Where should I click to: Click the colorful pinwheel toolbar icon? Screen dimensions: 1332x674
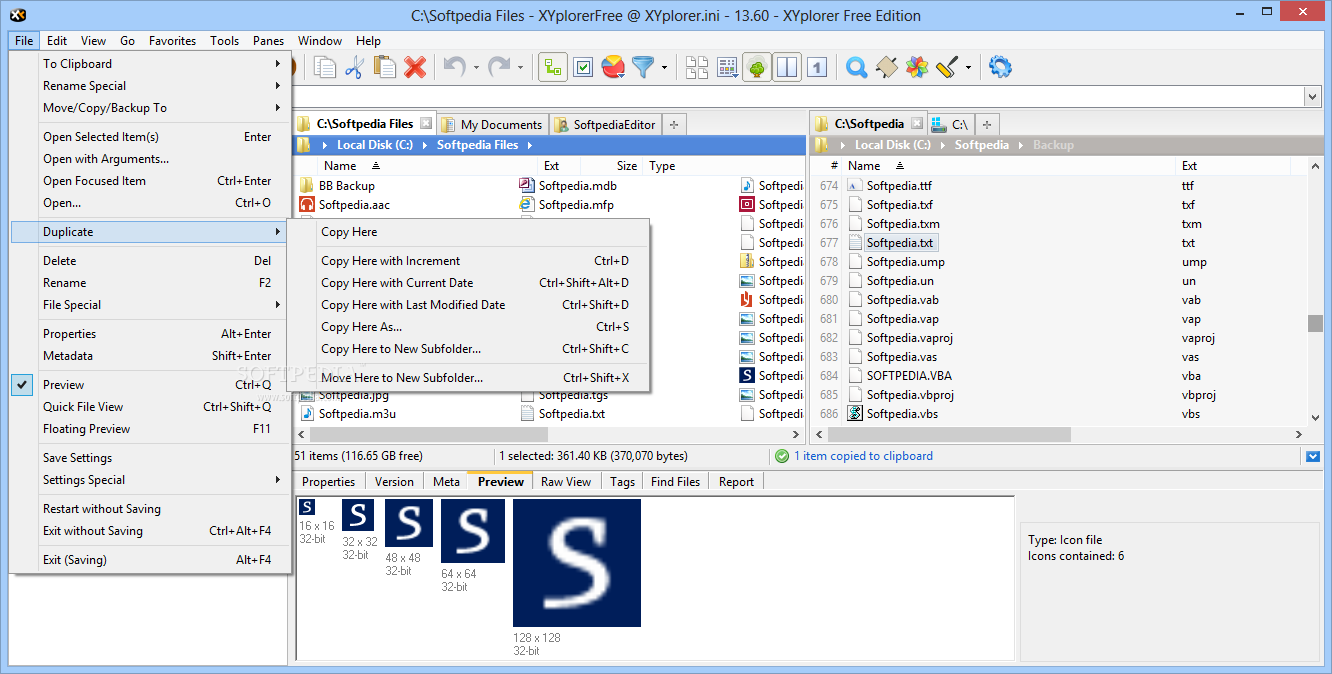917,67
